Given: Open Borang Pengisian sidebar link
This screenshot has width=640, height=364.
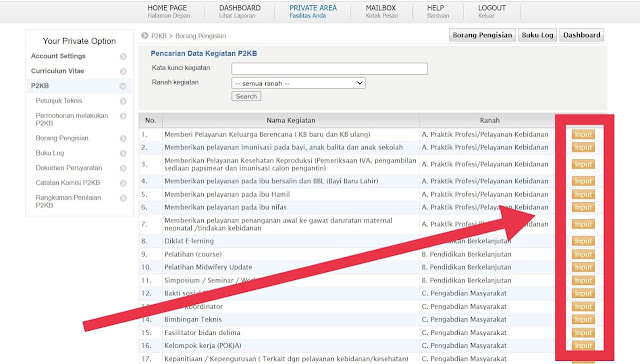Looking at the screenshot, I should [62, 138].
